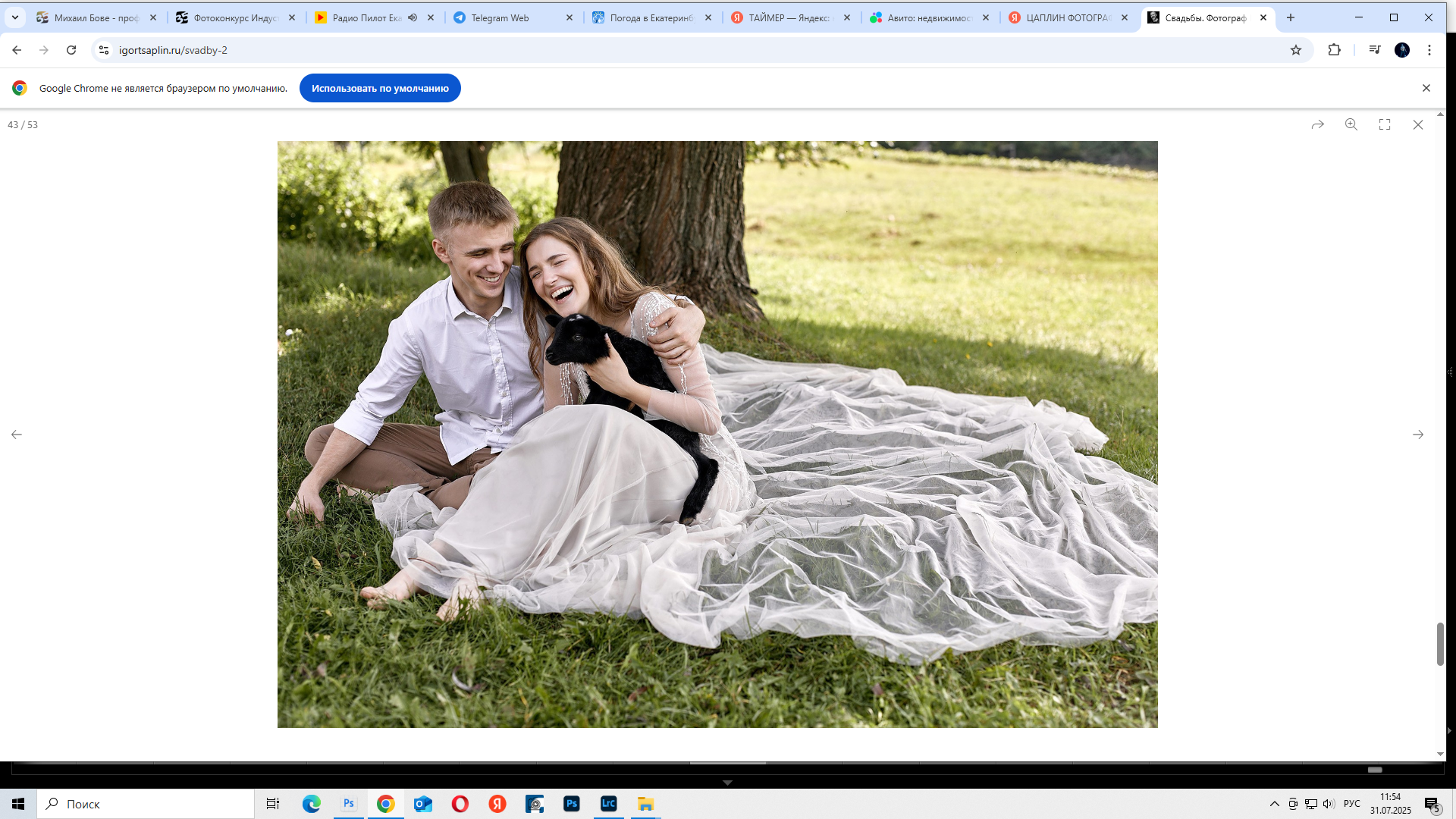
Task: Enter fullscreen gallery mode
Action: (1385, 124)
